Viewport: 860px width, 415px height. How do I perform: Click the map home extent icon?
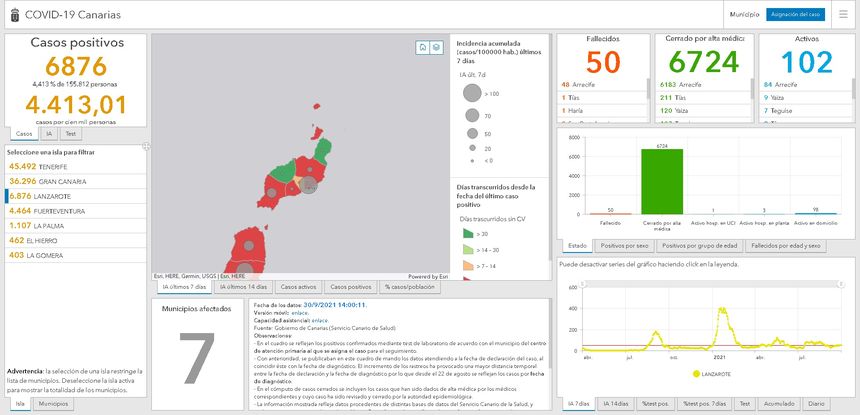pyautogui.click(x=423, y=47)
